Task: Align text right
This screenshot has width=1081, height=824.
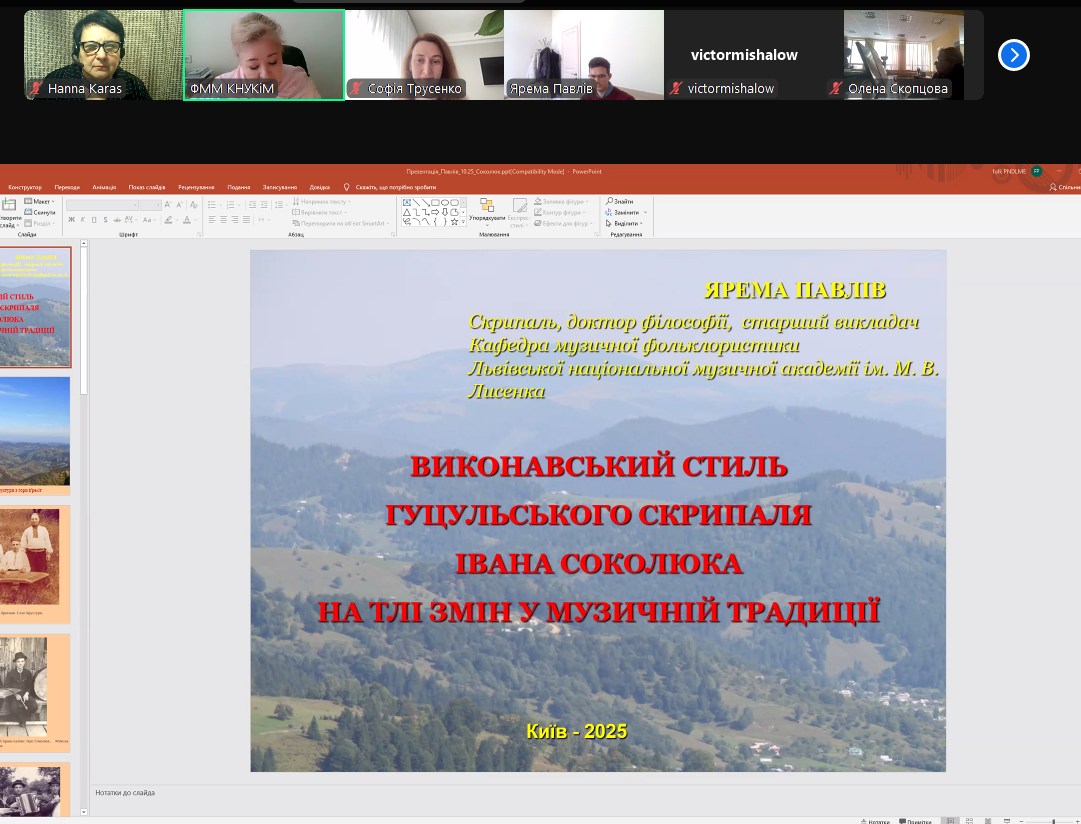Action: point(235,220)
